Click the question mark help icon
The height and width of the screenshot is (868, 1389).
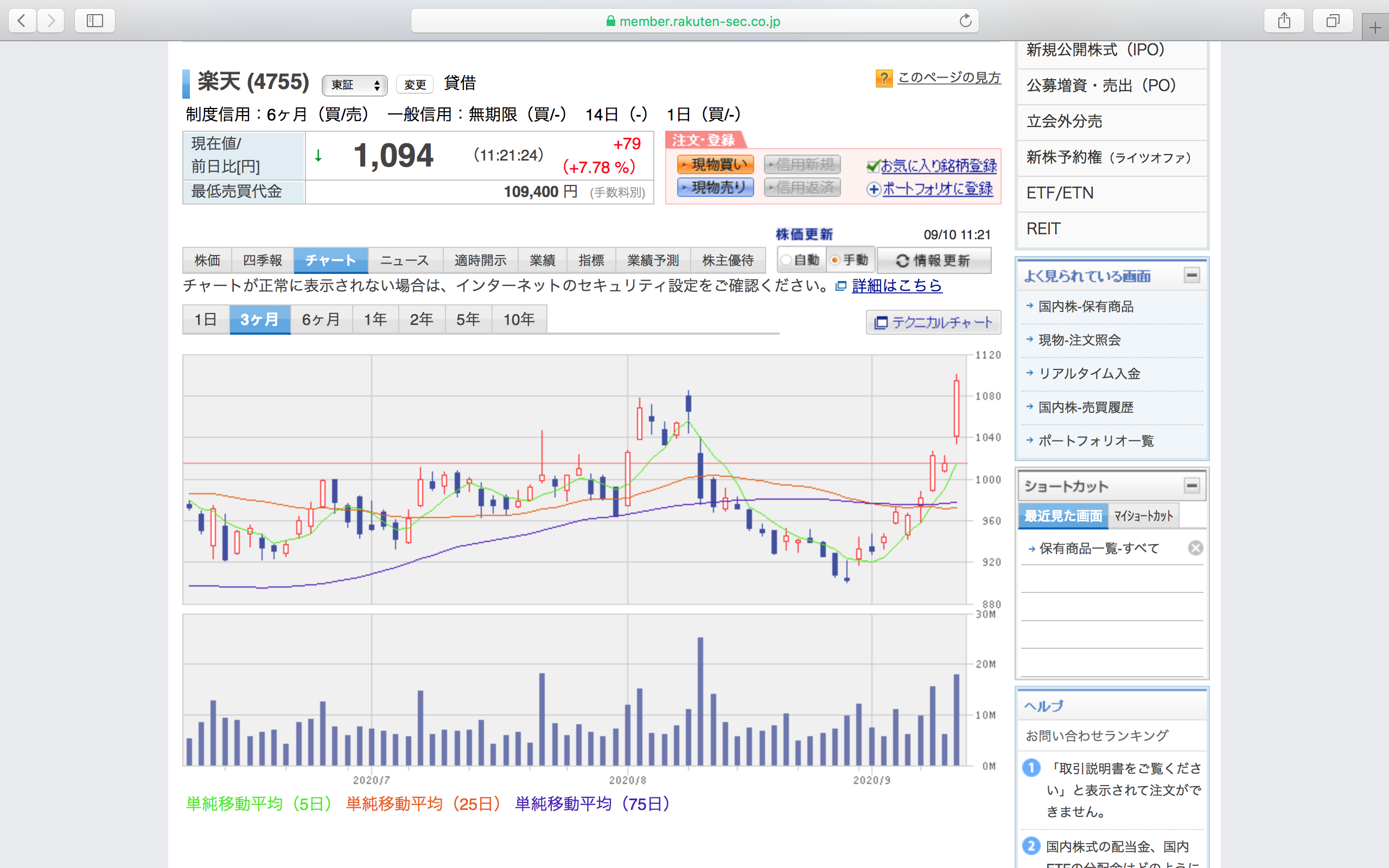pyautogui.click(x=884, y=78)
